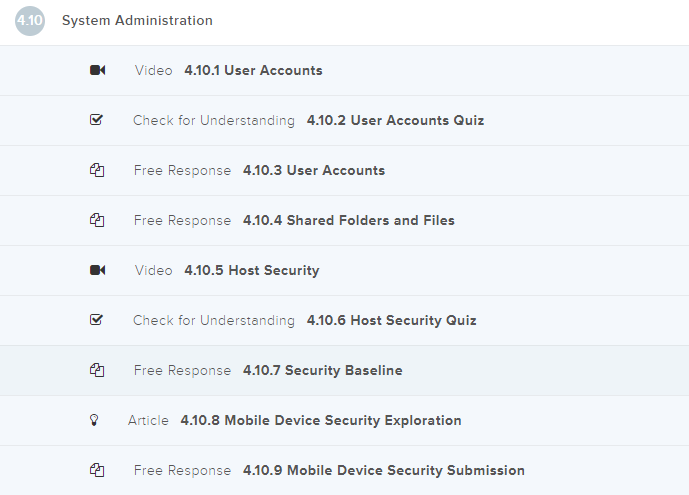The image size is (689, 495).
Task: Click free response icon for 4.10.3 User Accounts
Action: point(97,171)
